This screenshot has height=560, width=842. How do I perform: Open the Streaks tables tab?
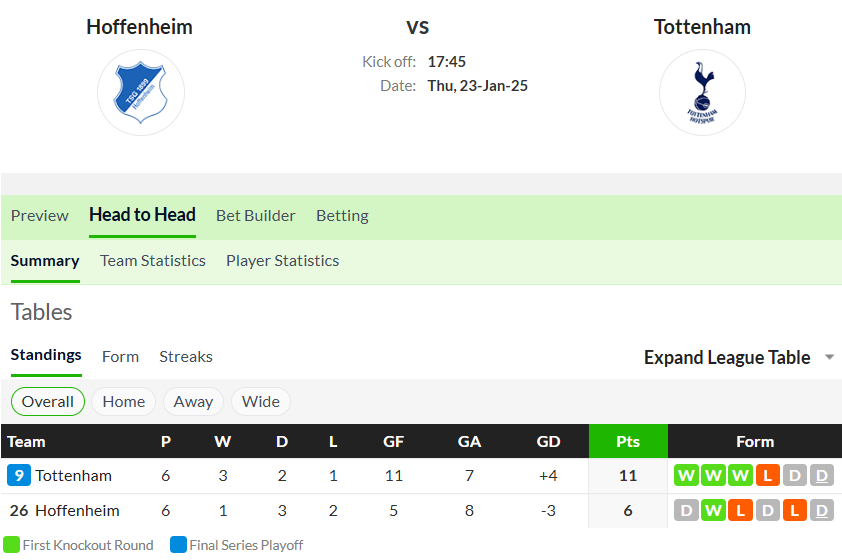point(186,357)
